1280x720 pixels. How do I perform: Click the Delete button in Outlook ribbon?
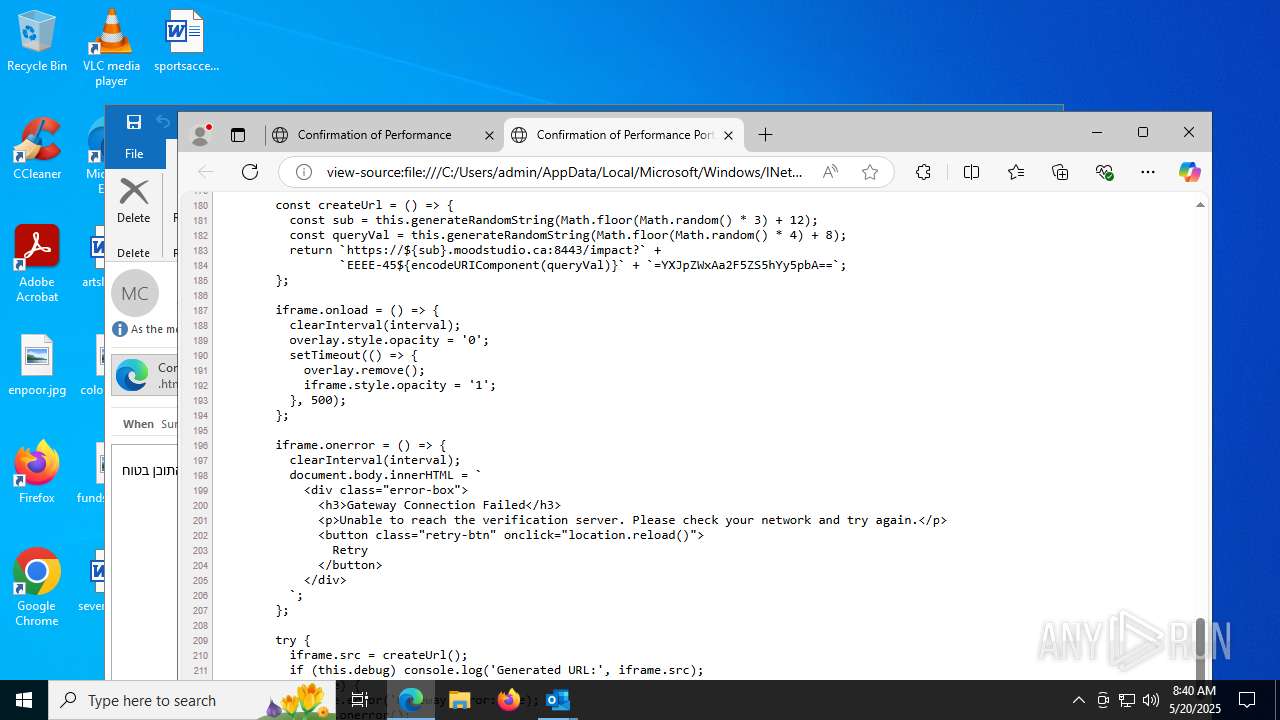tap(134, 201)
